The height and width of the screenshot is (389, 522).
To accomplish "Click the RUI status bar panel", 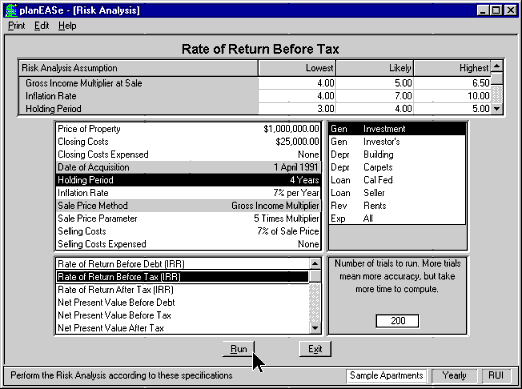I will coord(496,376).
